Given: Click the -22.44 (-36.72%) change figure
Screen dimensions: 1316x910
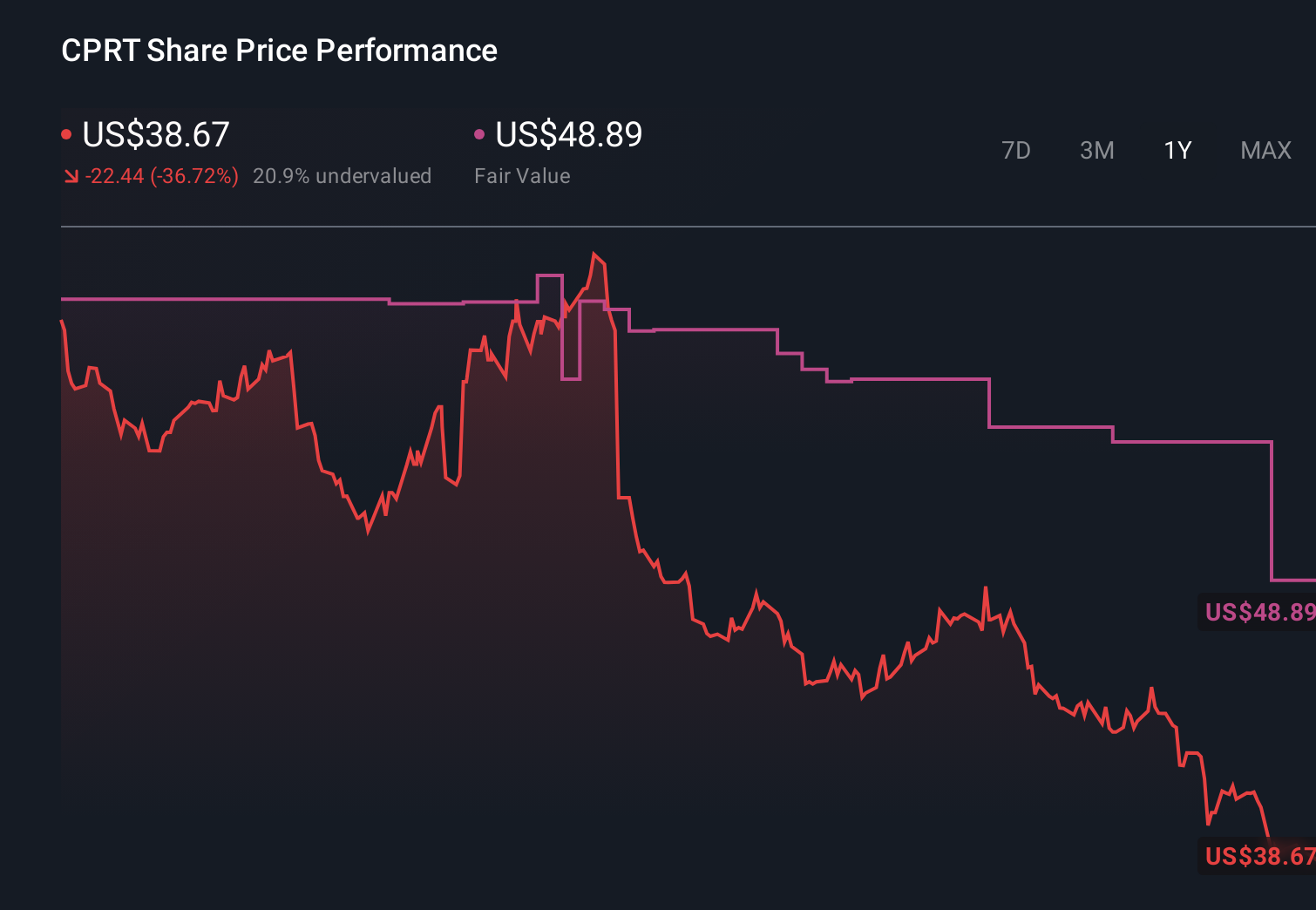Looking at the screenshot, I should pos(164,175).
